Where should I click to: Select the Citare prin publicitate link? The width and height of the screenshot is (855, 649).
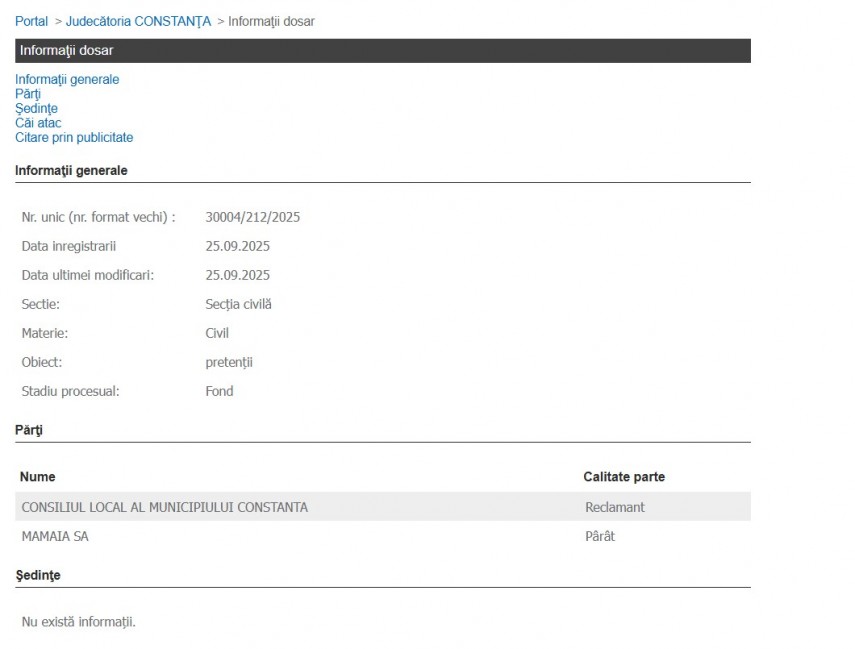[x=74, y=138]
